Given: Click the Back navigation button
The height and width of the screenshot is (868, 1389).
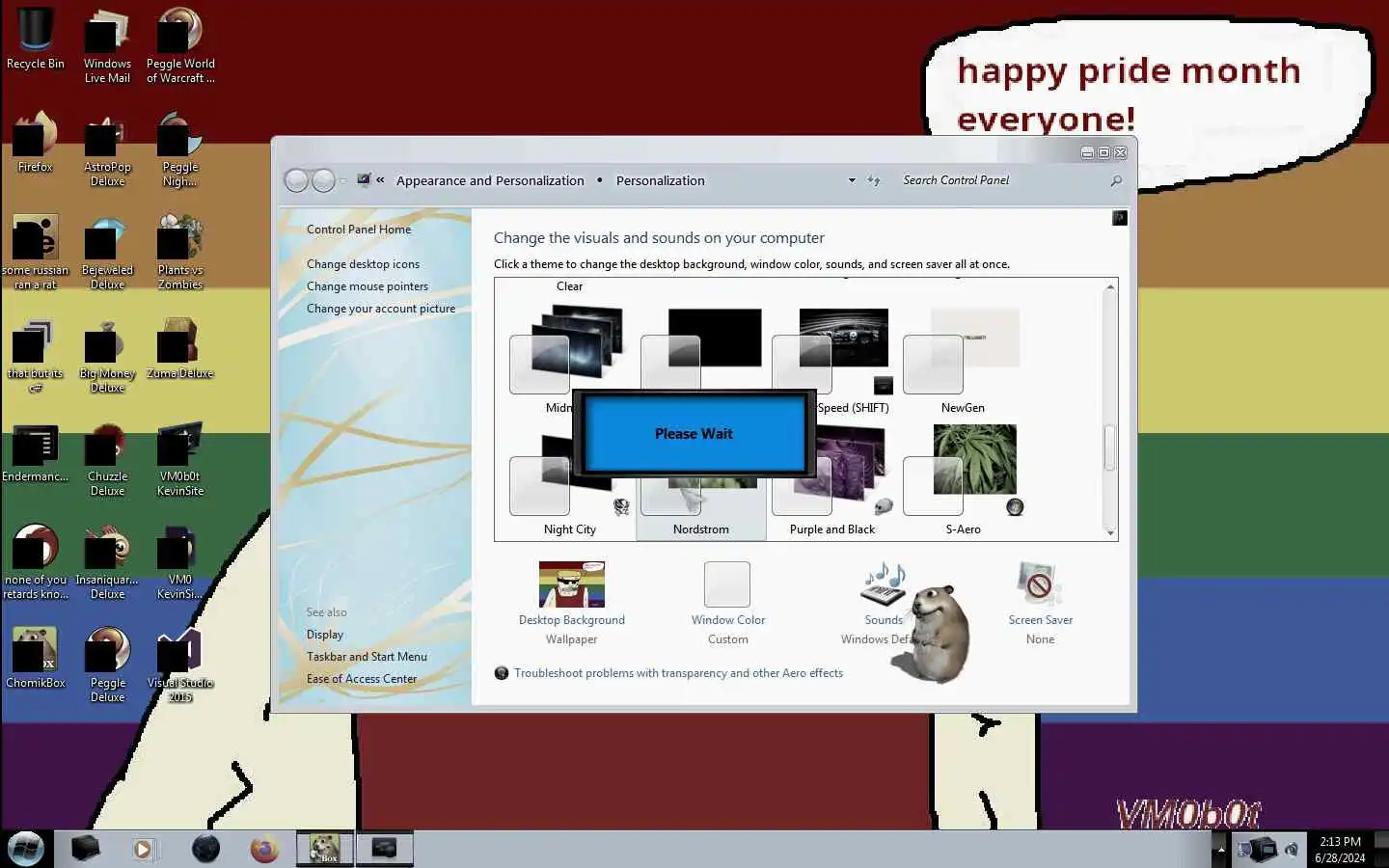Looking at the screenshot, I should 297,180.
